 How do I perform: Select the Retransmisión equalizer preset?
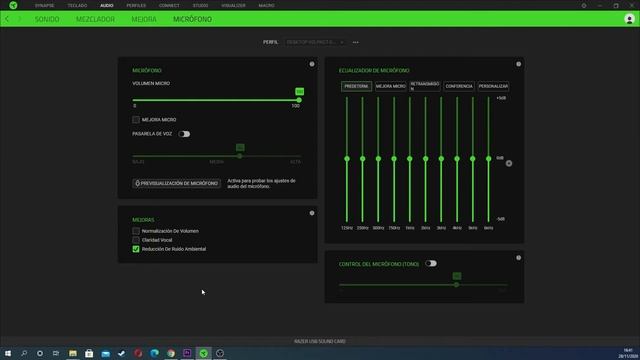pyautogui.click(x=425, y=86)
